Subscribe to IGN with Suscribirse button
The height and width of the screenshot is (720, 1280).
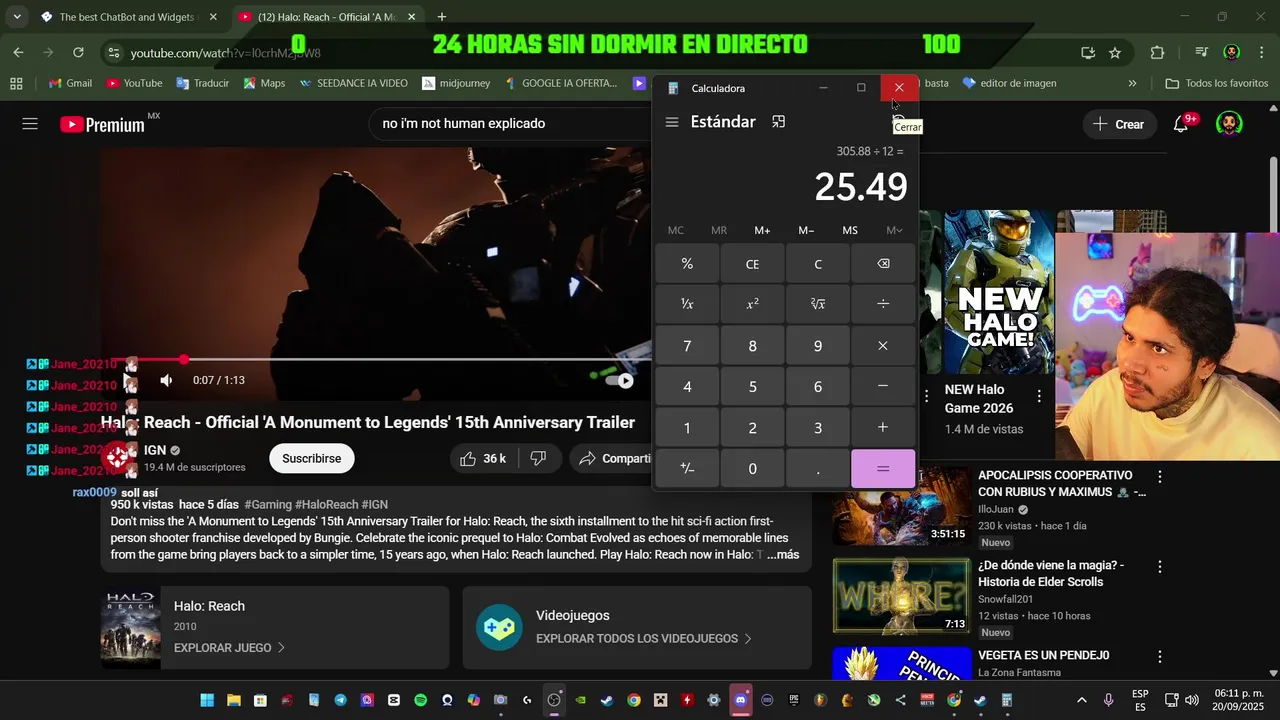311,458
